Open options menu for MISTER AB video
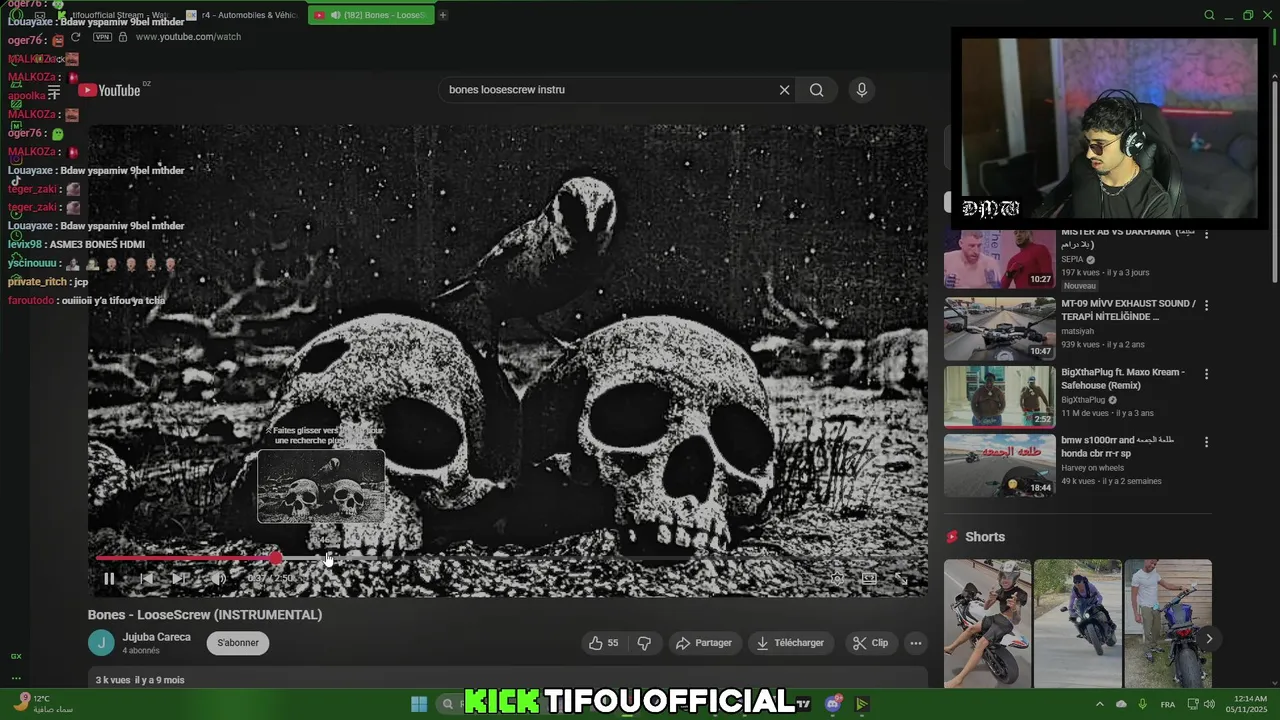 tap(1206, 236)
